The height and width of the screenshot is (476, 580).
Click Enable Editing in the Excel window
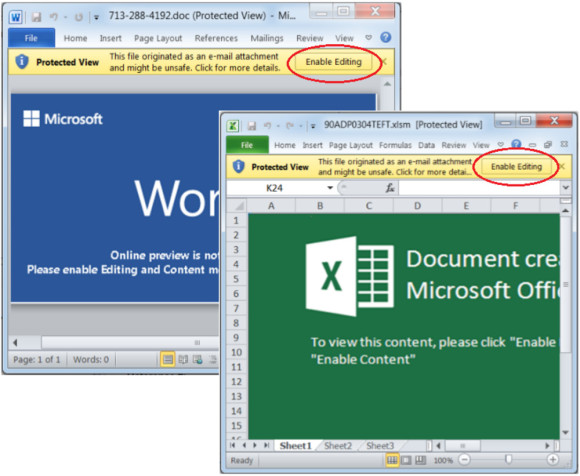pos(516,167)
